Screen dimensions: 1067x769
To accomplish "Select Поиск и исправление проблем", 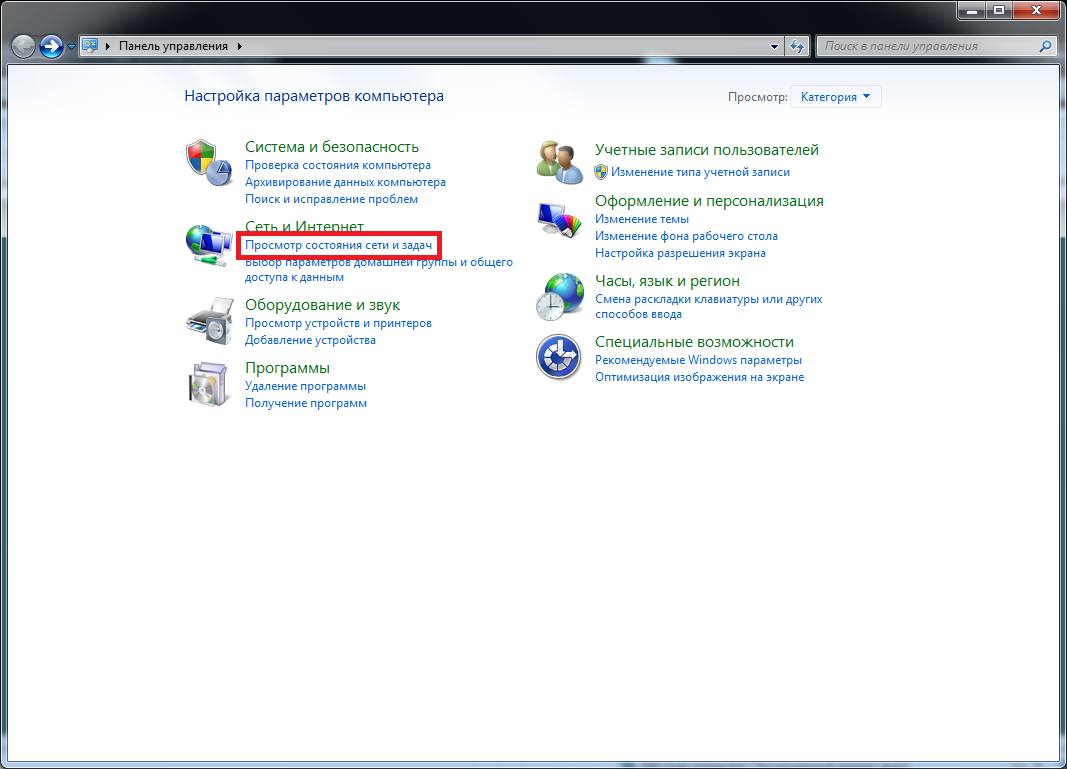I will (331, 199).
